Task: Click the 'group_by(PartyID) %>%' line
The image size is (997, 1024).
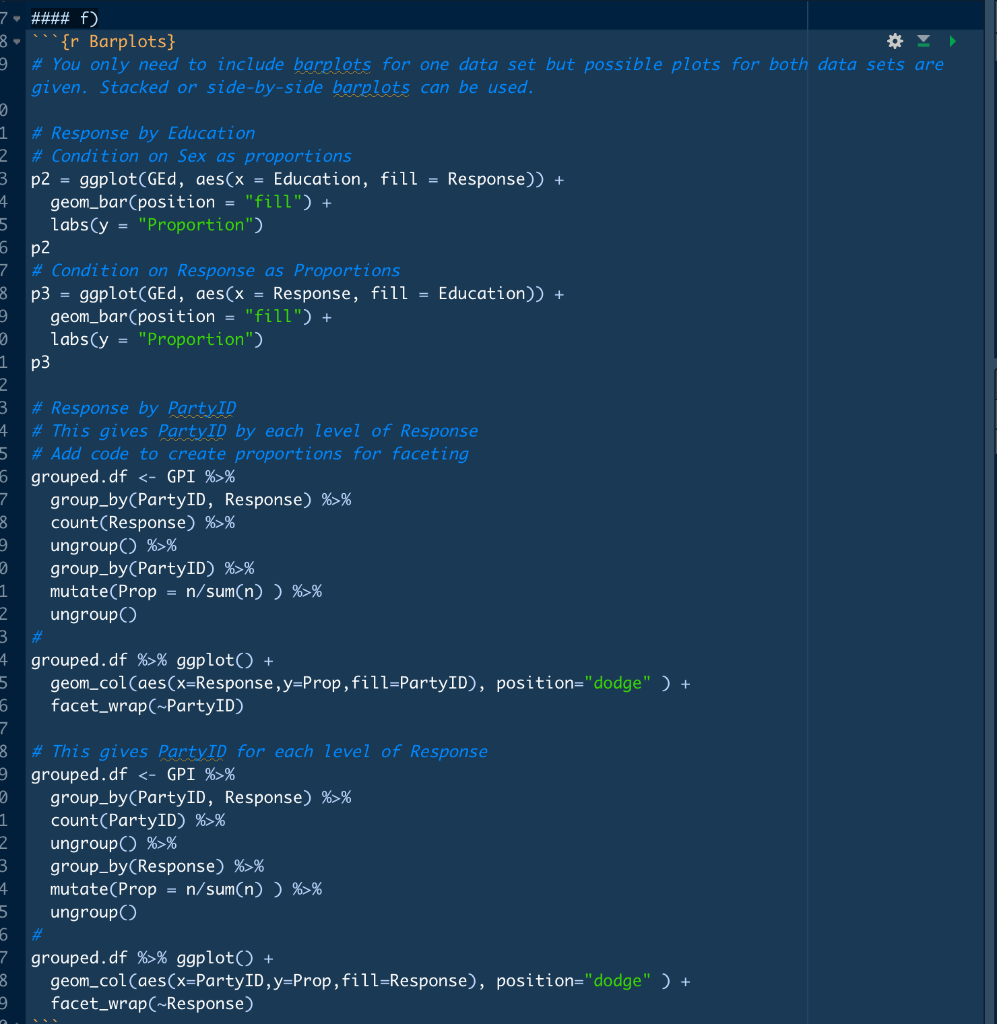Action: pos(152,569)
